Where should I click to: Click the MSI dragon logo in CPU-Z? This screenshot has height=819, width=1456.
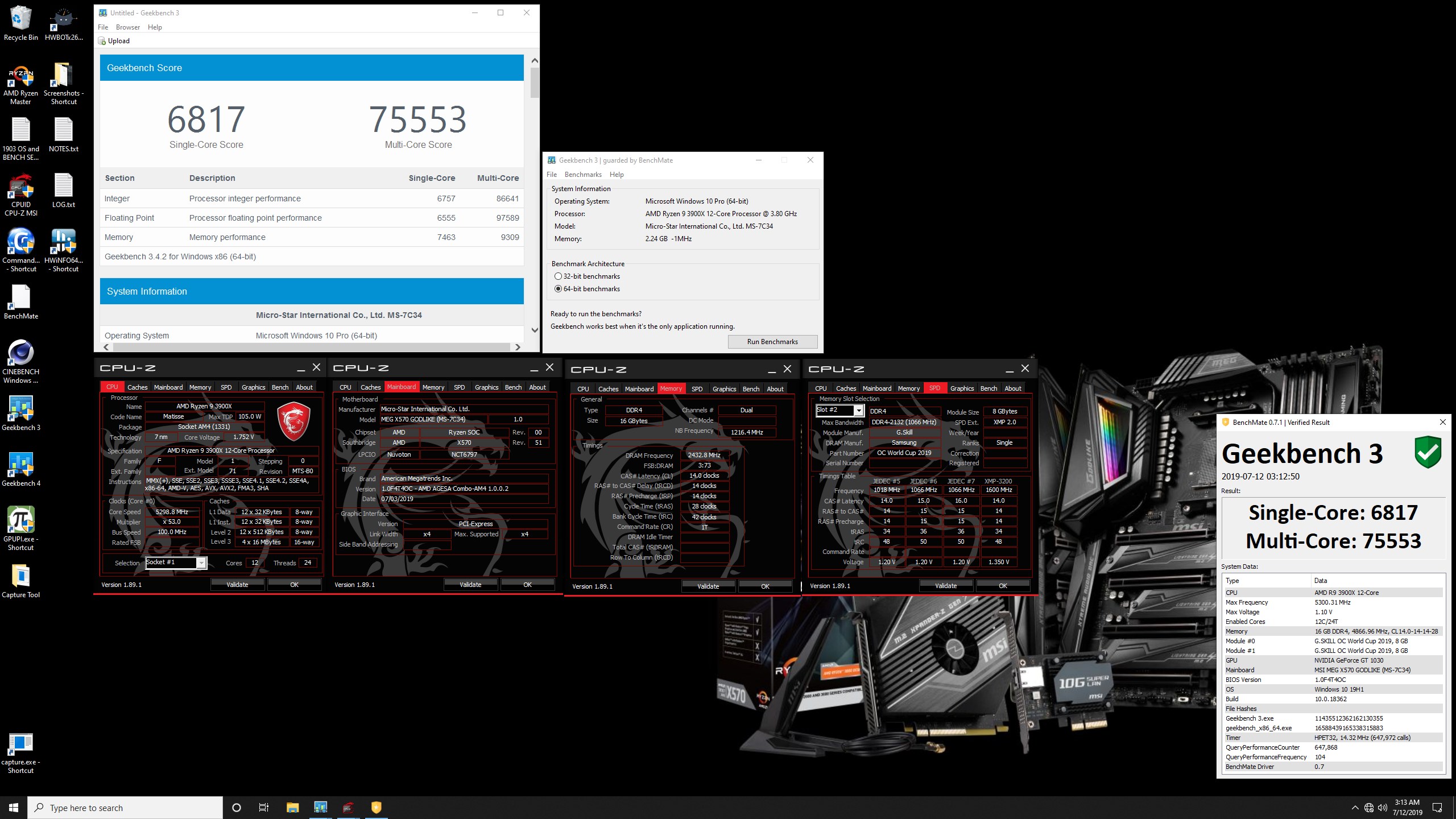(293, 420)
